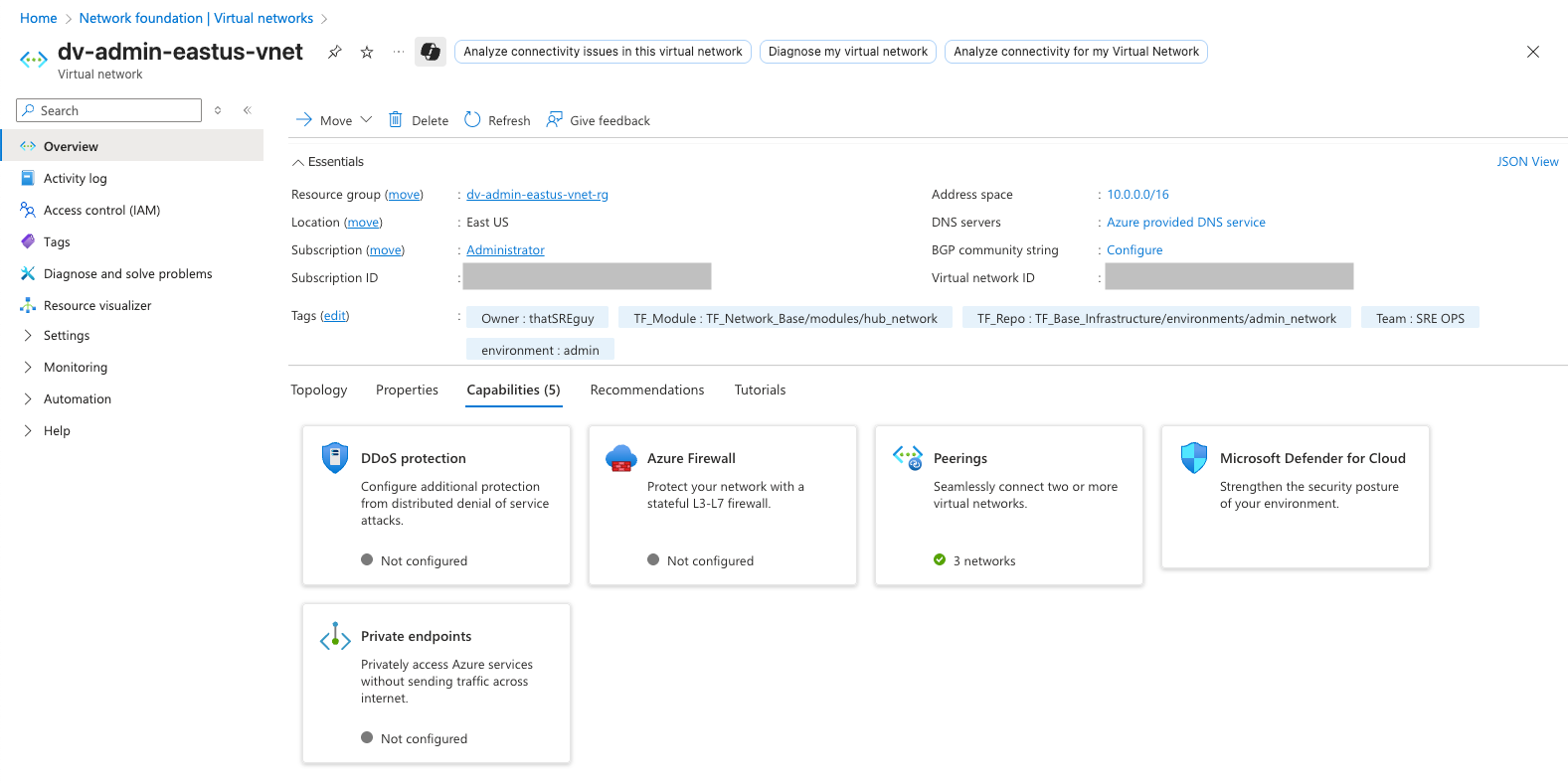The image size is (1568, 784).
Task: Click the environment : admin tag
Action: click(540, 350)
